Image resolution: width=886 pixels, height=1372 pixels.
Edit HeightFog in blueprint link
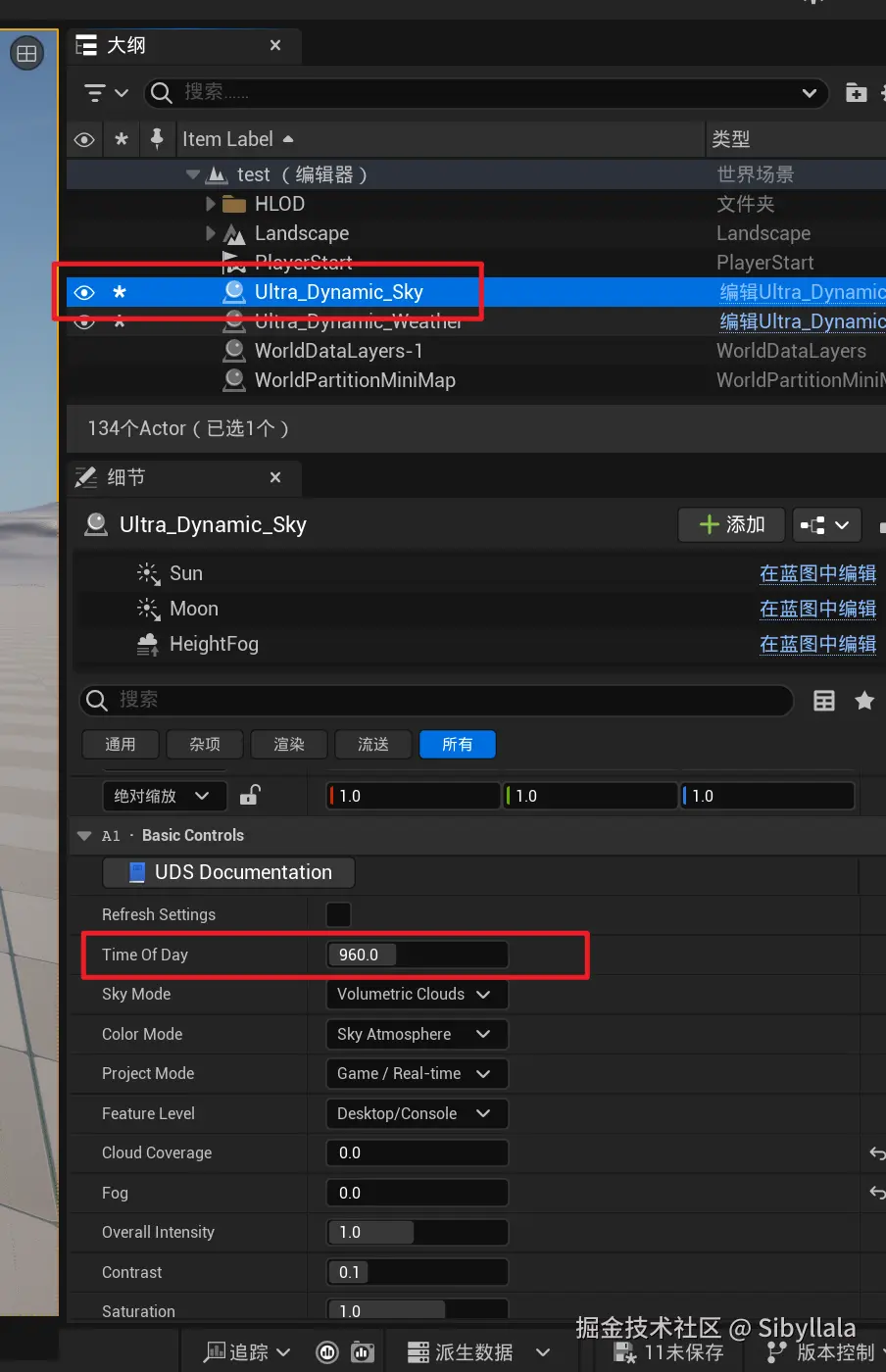click(x=817, y=644)
